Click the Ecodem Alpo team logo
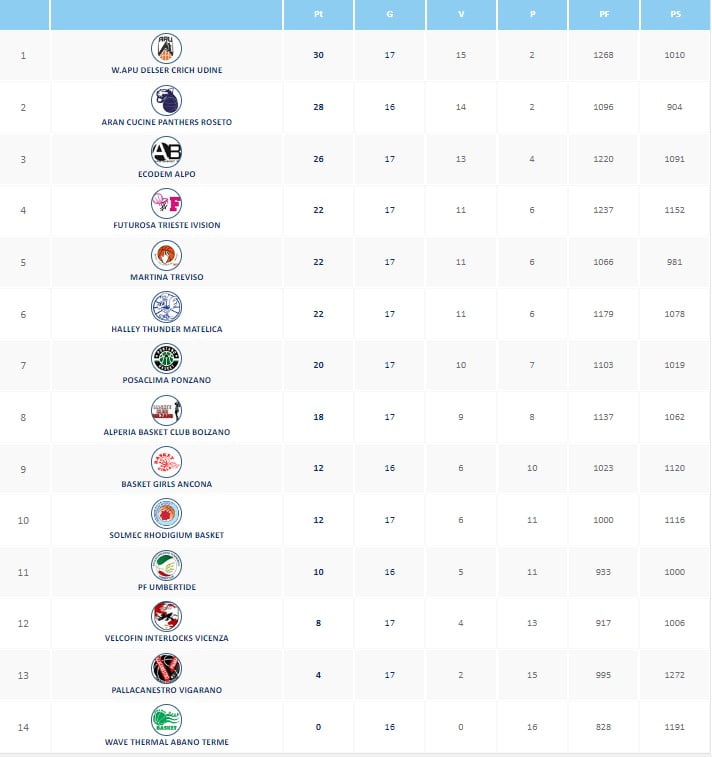 167,152
